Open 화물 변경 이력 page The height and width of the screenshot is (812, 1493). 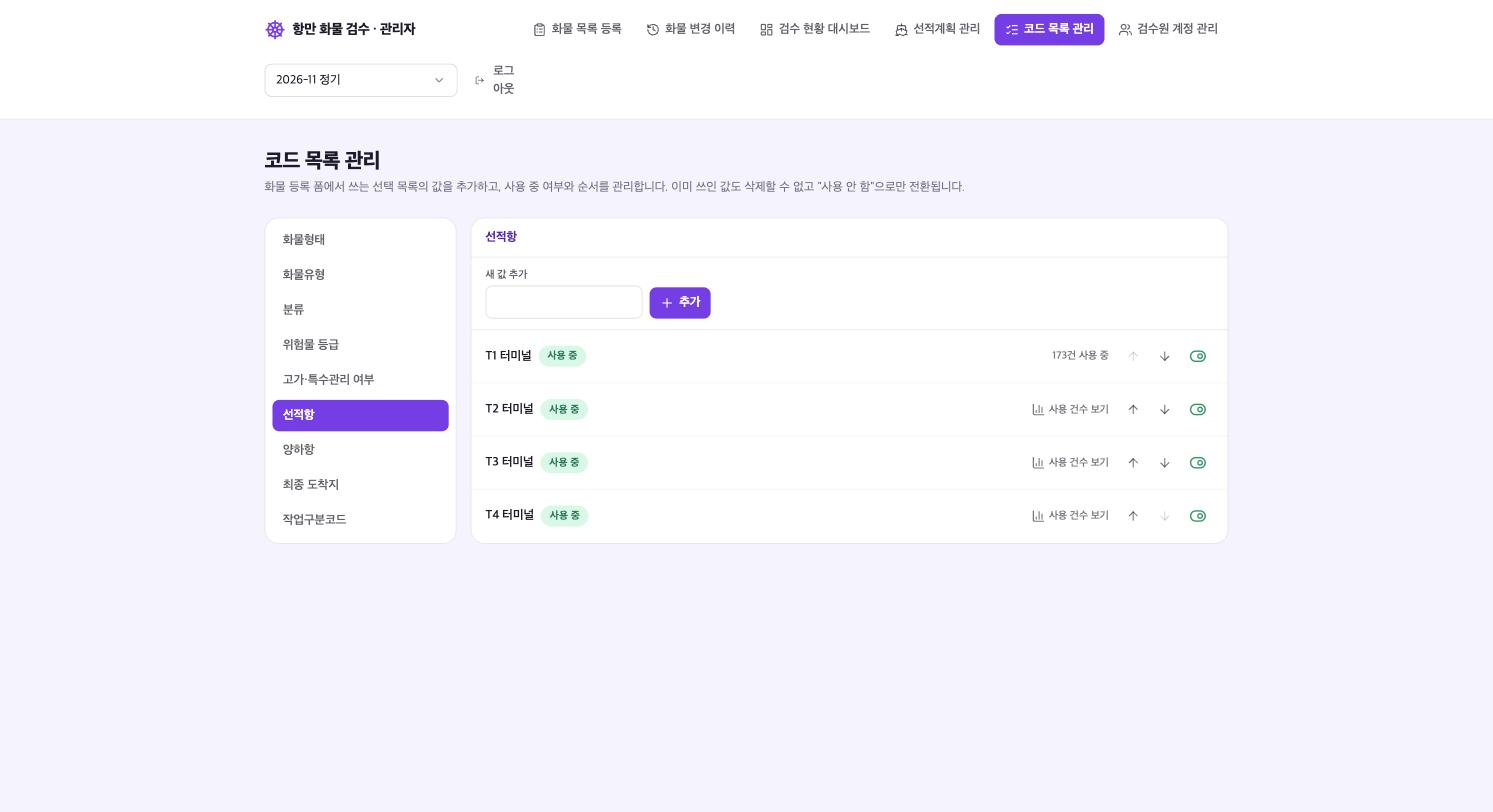coord(691,30)
